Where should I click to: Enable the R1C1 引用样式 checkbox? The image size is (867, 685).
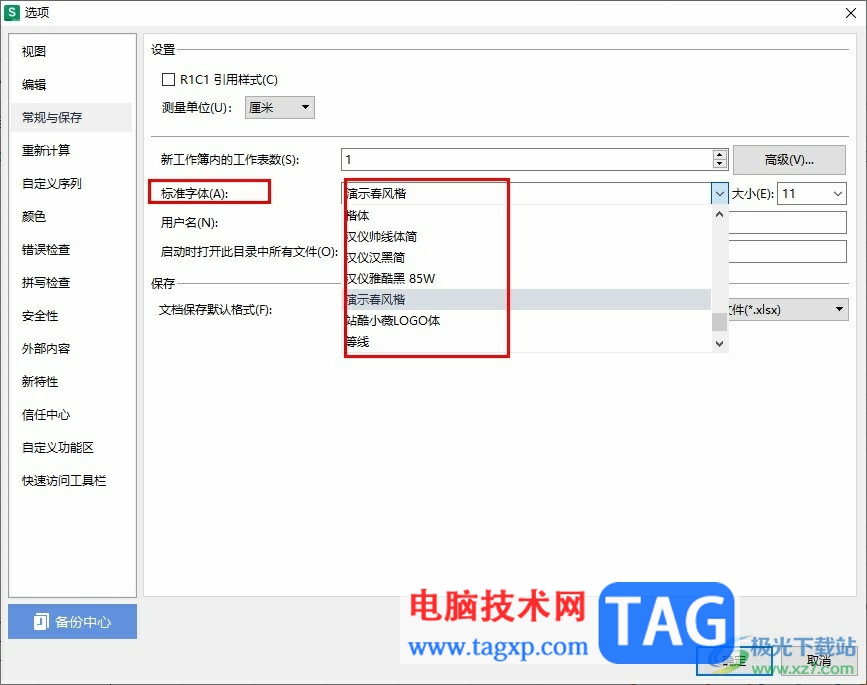(x=168, y=80)
